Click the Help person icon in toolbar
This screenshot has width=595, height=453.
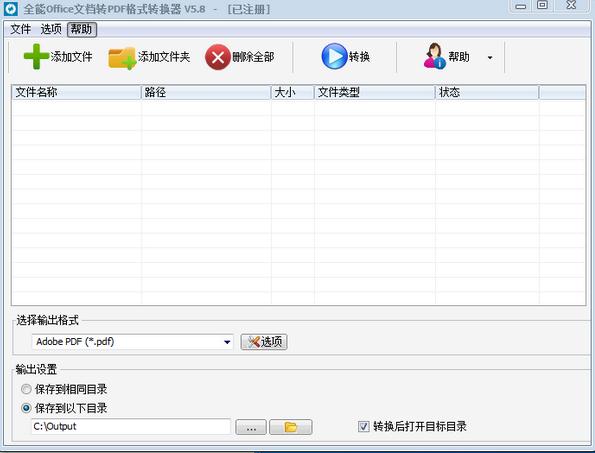[x=434, y=56]
